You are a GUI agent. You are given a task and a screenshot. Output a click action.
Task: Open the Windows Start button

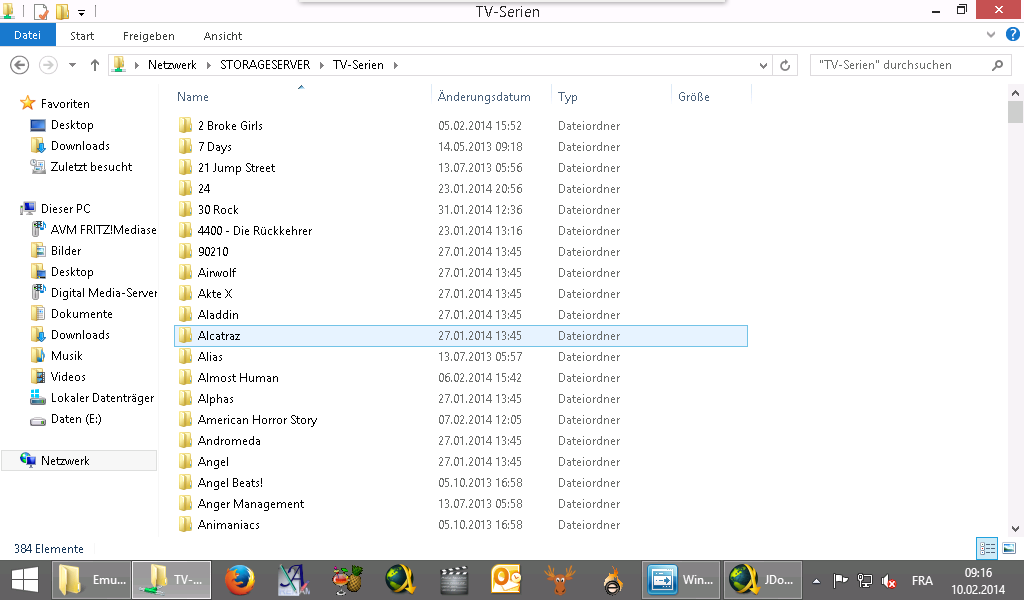click(x=25, y=580)
